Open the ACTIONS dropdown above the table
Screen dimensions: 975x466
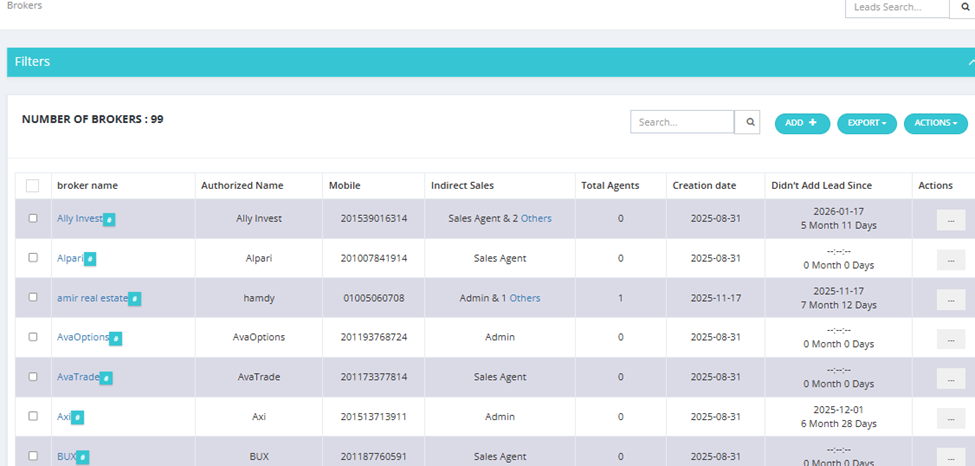tap(935, 123)
